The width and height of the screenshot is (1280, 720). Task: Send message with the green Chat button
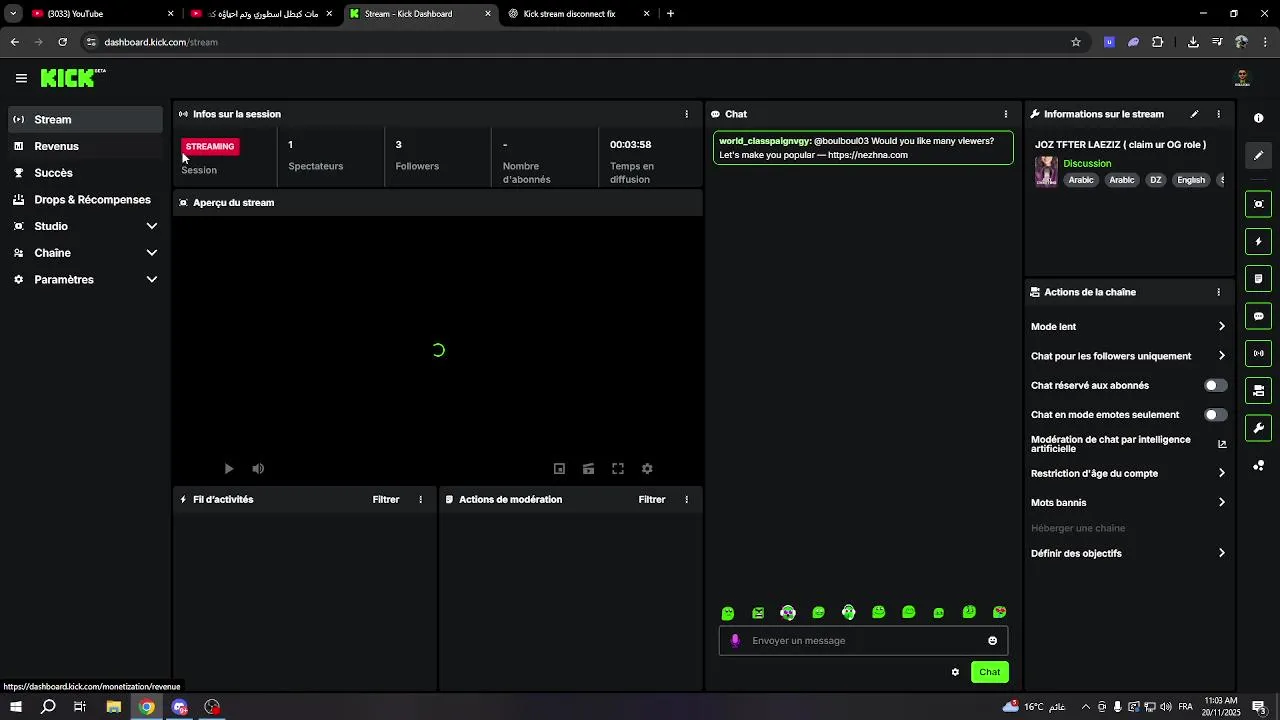click(x=989, y=672)
